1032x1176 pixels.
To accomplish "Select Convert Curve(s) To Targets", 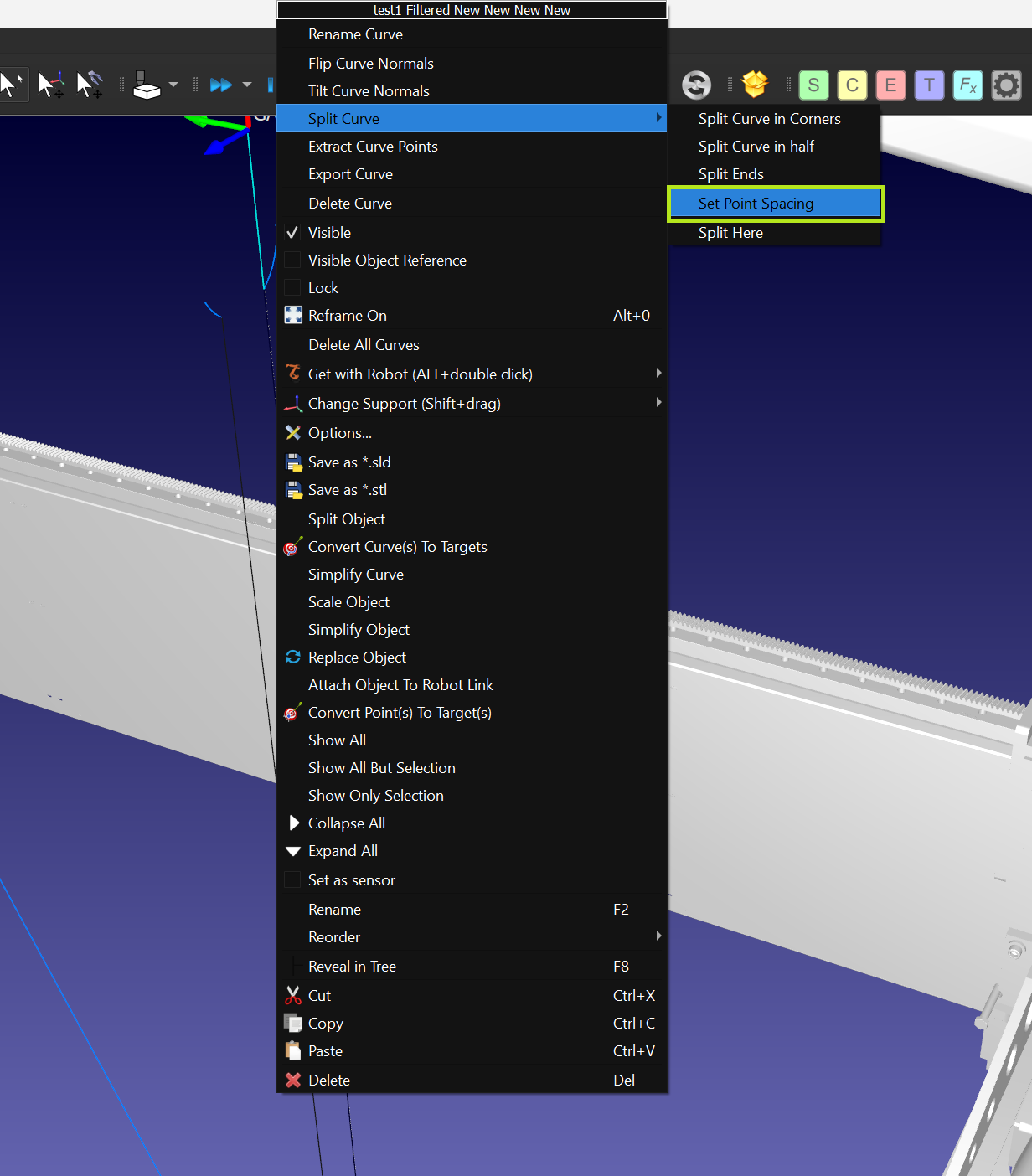I will [397, 547].
